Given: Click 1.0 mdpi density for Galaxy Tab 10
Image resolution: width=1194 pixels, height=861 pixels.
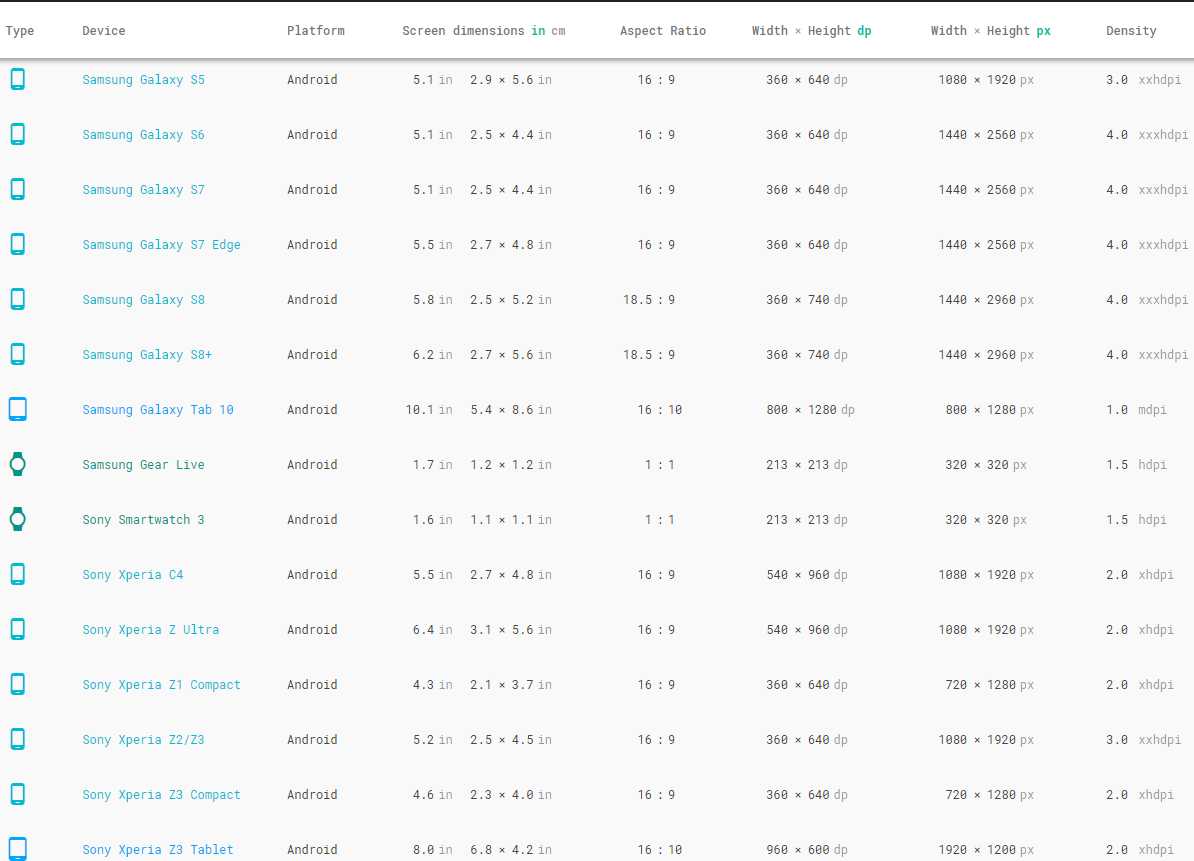Looking at the screenshot, I should pos(1136,410).
